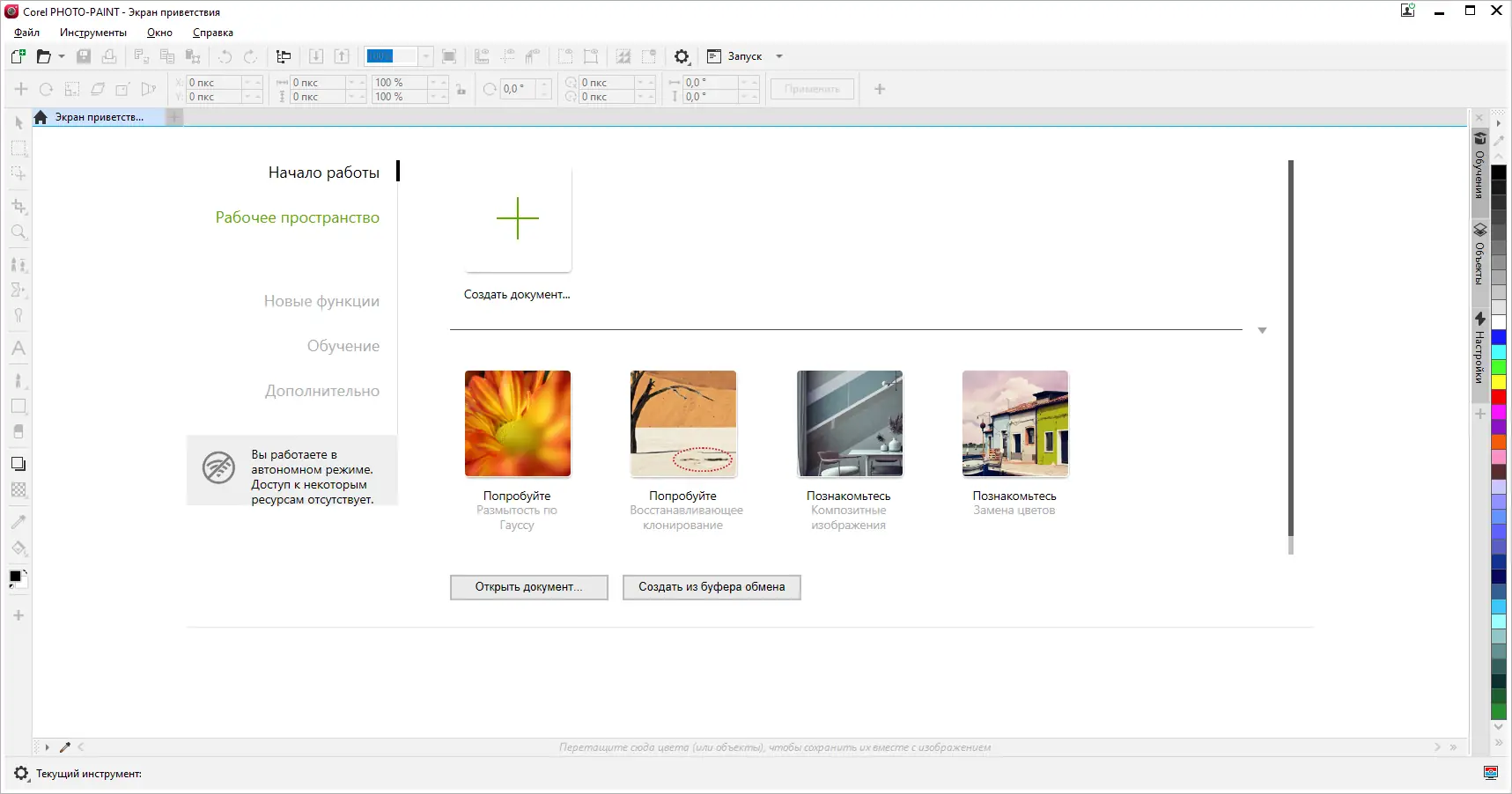Select the checkerboard Transparency tool

[x=18, y=489]
